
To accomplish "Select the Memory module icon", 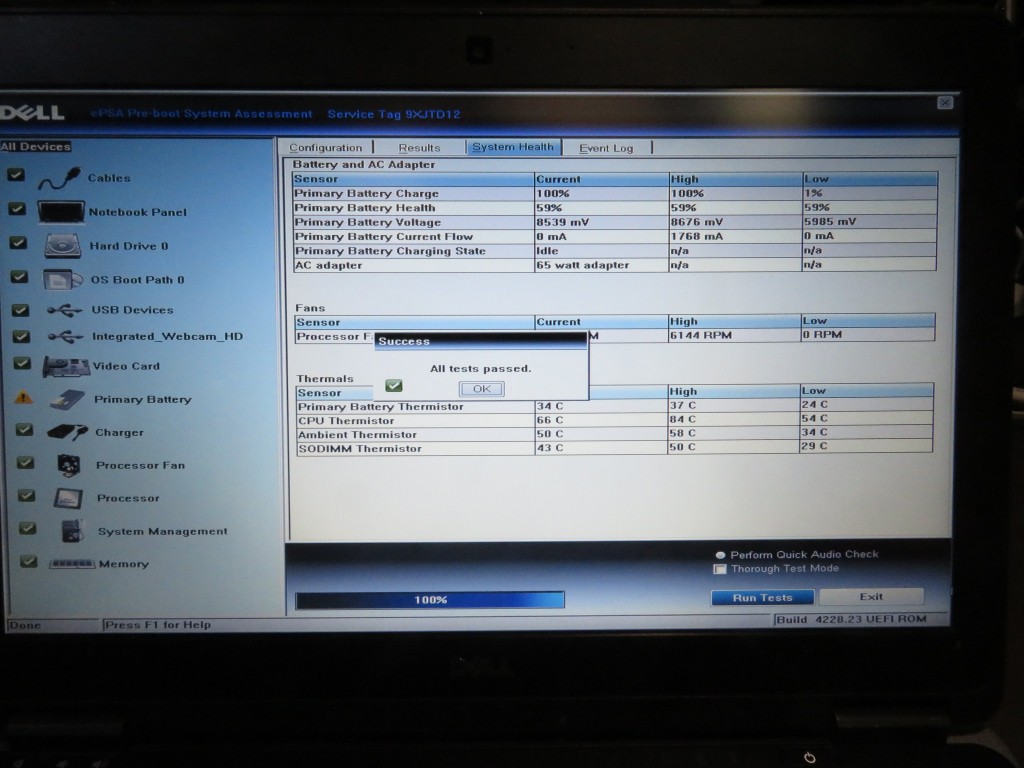I will 72,564.
